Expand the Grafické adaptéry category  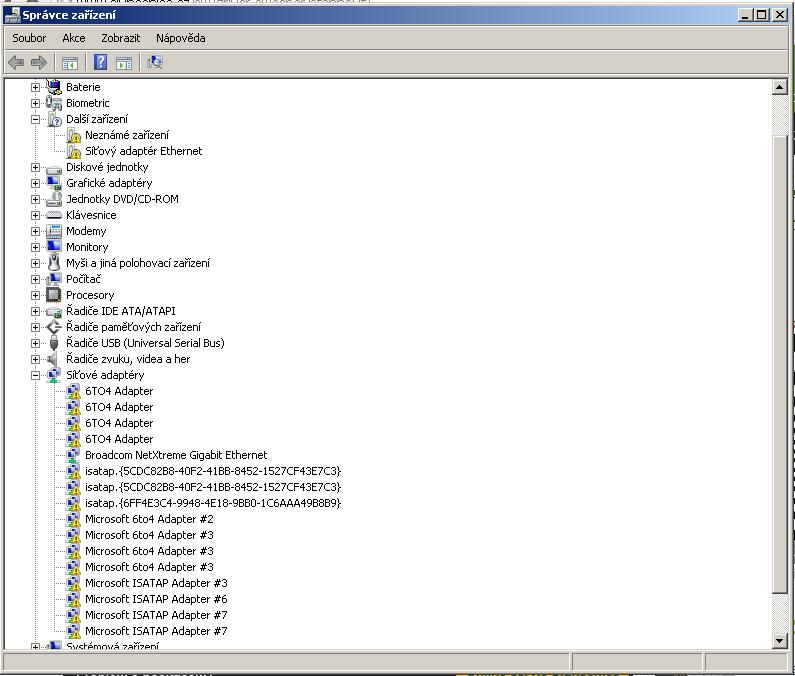point(36,183)
